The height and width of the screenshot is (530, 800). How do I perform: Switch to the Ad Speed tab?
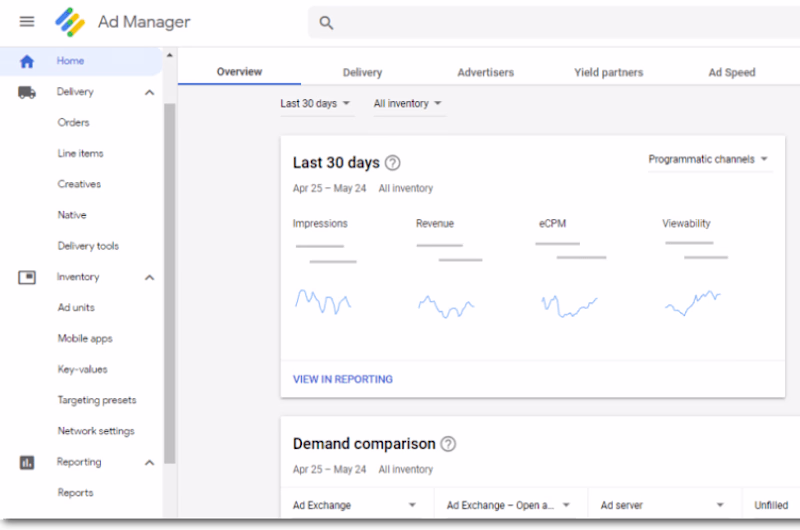pyautogui.click(x=732, y=72)
